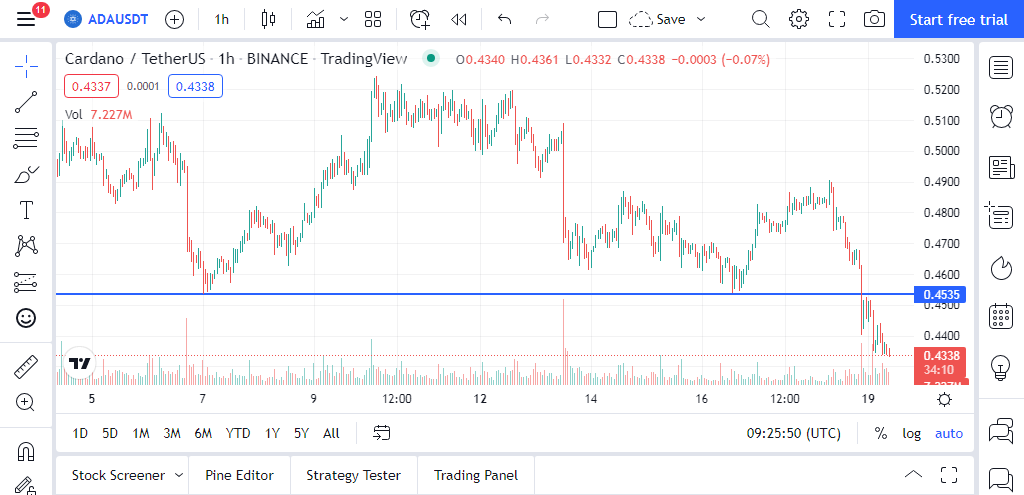Open chart settings gear icon

point(799,20)
